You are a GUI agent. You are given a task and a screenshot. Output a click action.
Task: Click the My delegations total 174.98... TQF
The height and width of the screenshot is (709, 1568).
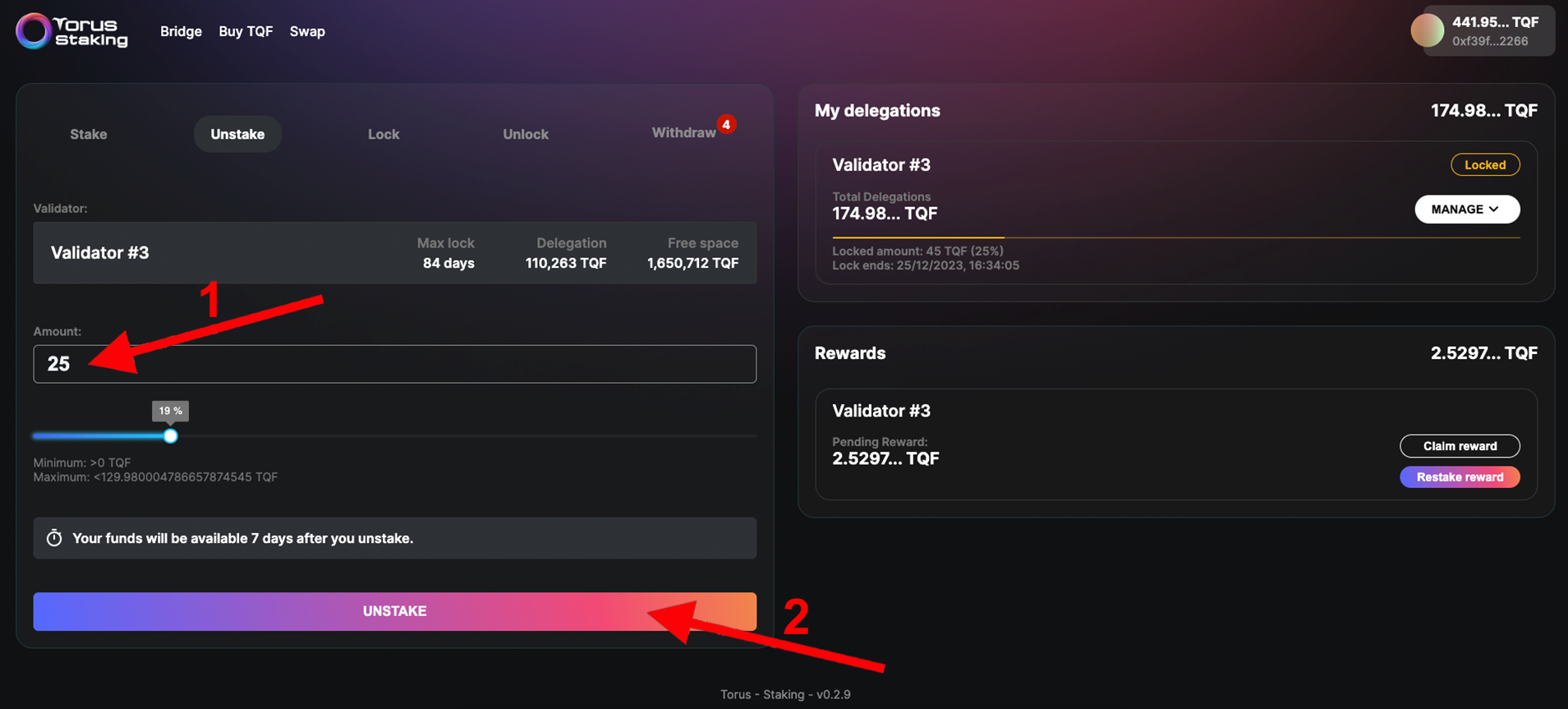click(1483, 111)
